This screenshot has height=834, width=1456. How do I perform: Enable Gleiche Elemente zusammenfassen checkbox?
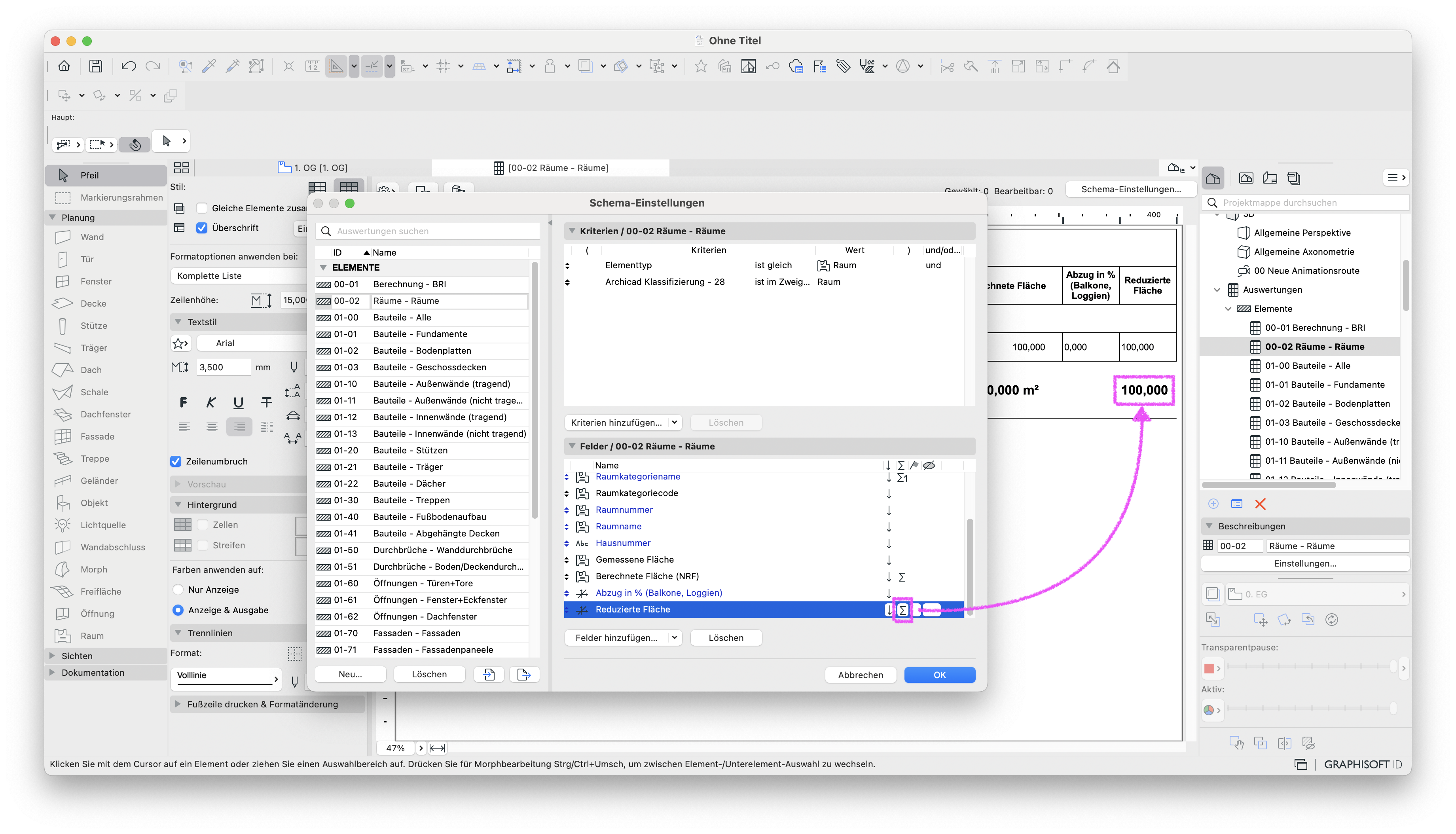pyautogui.click(x=202, y=208)
